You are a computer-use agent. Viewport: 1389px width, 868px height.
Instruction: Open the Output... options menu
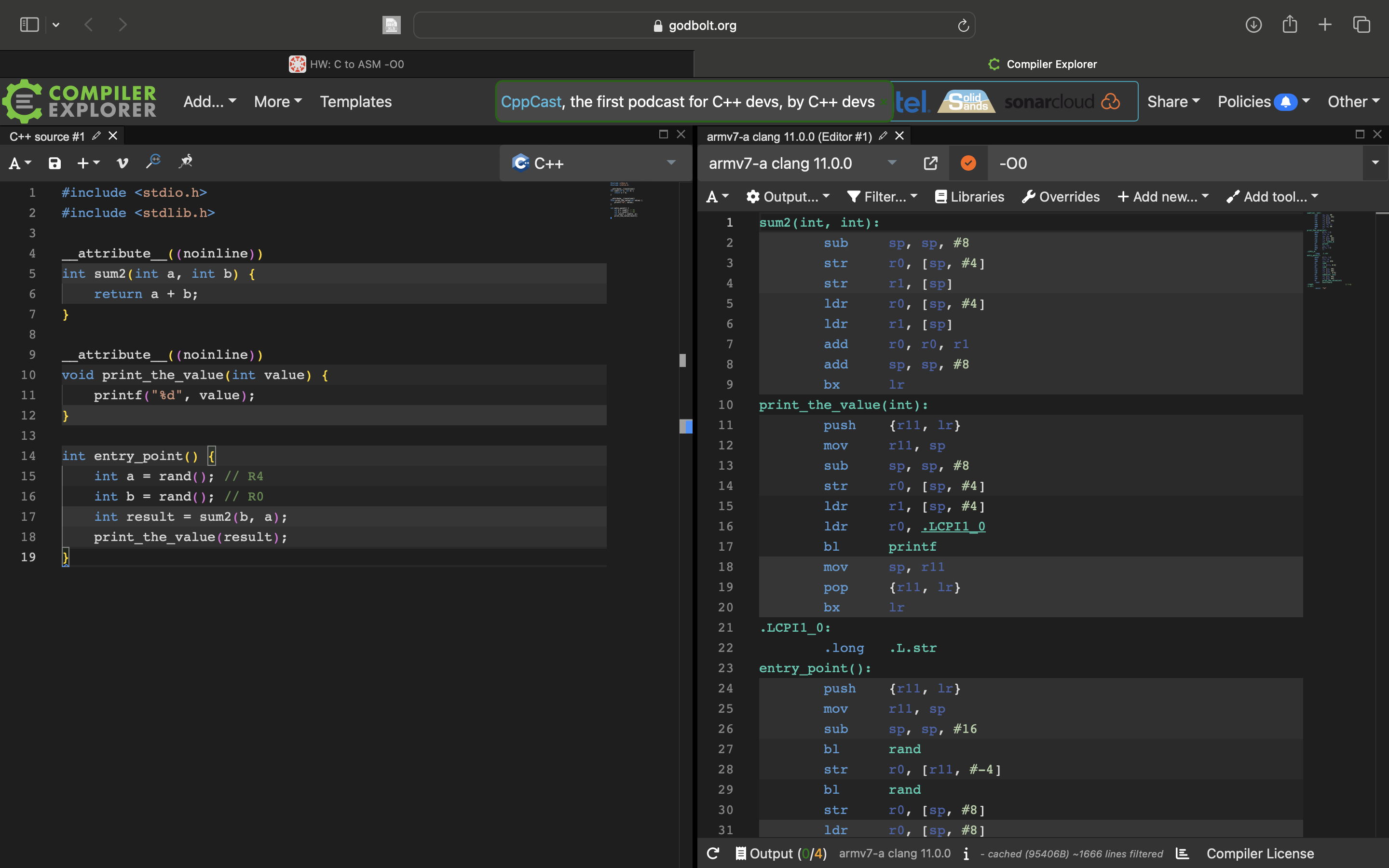click(788, 197)
